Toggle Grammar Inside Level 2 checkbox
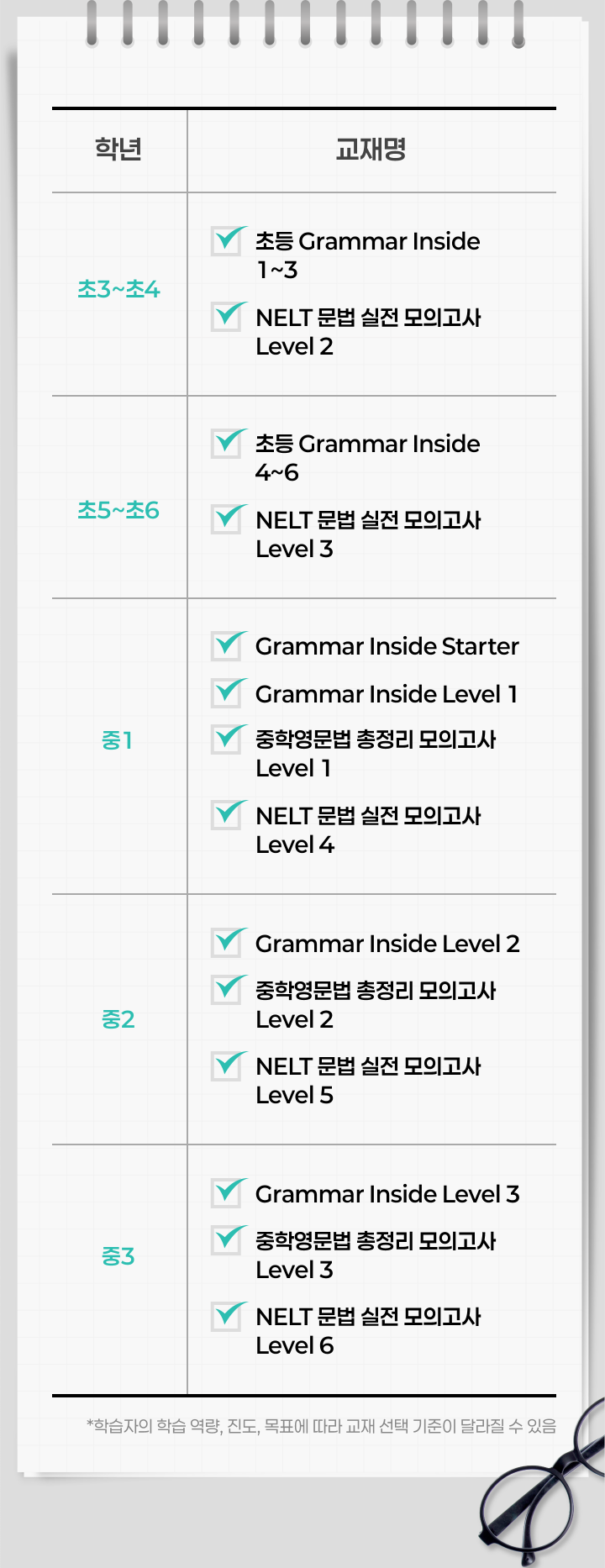The height and width of the screenshot is (1568, 605). [227, 943]
